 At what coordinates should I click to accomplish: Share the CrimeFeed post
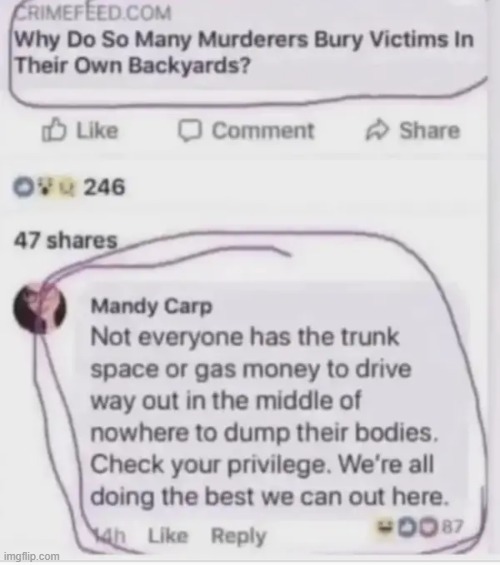coord(413,130)
